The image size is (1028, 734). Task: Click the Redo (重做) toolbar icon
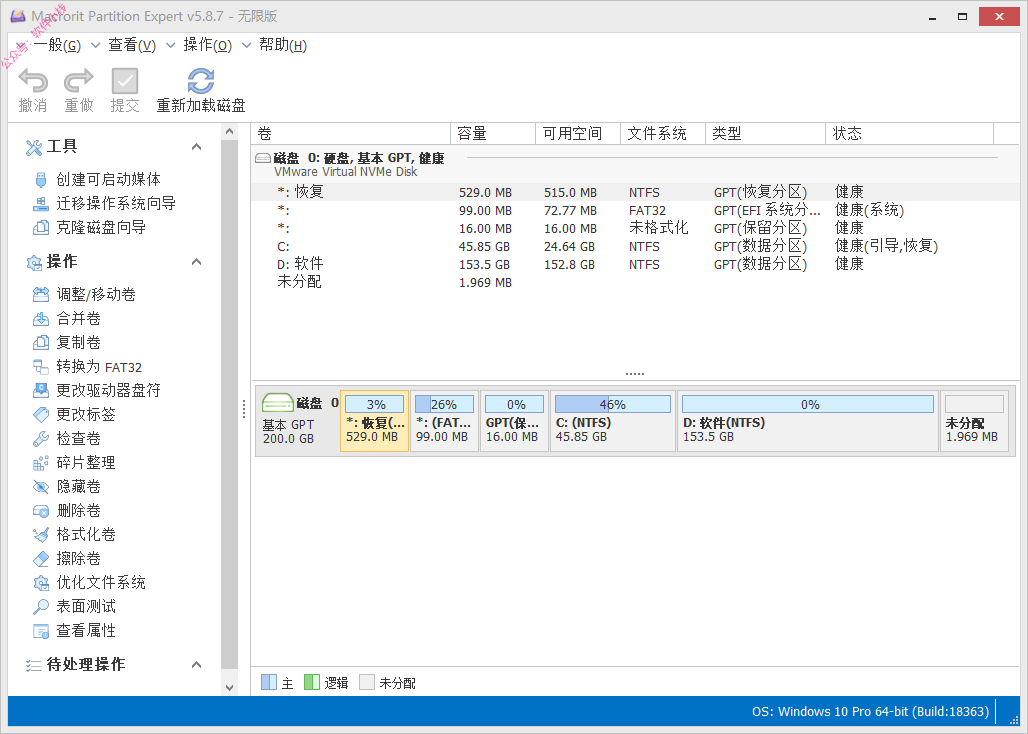[79, 81]
